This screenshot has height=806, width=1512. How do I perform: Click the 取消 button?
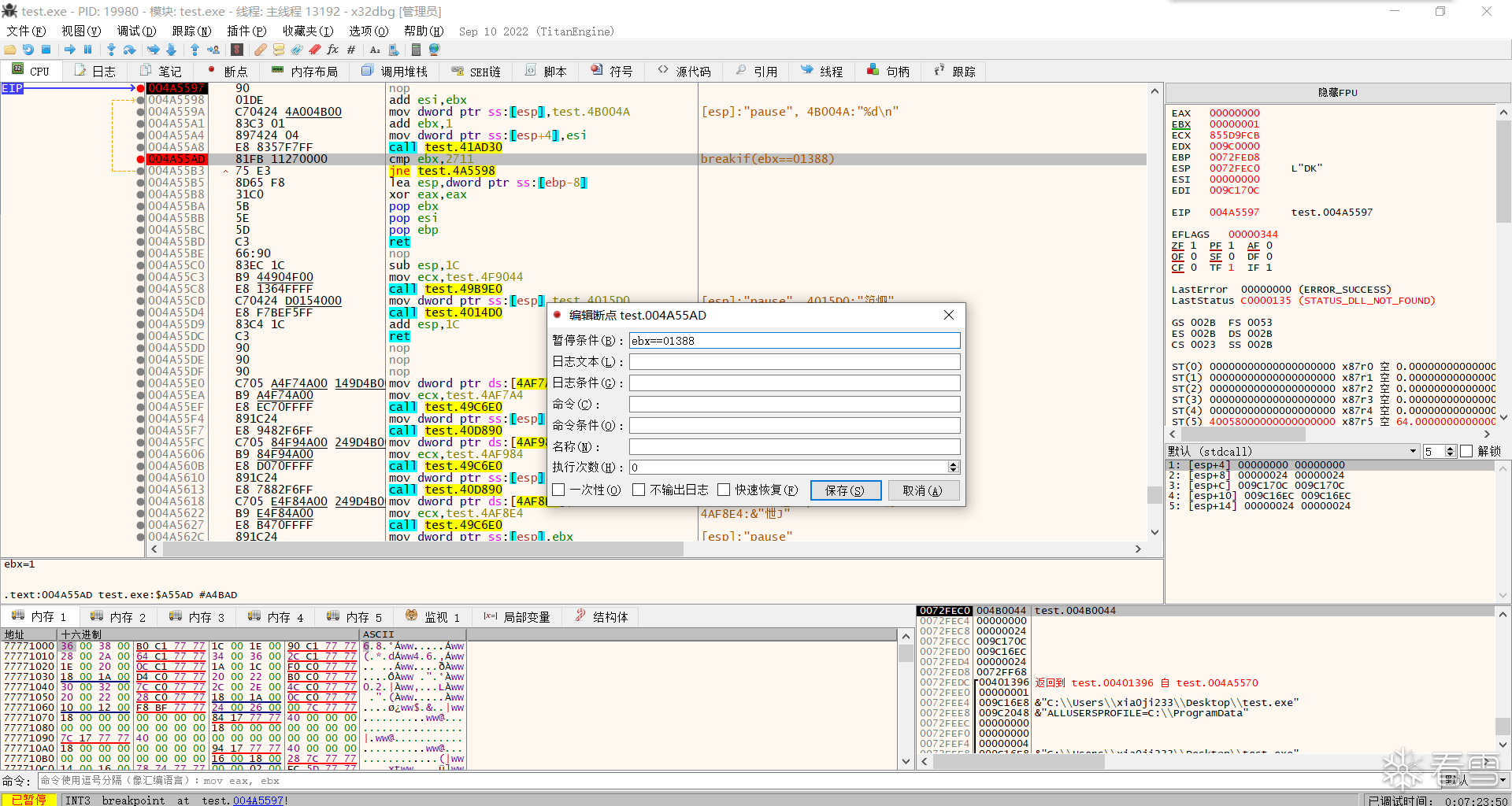point(923,490)
